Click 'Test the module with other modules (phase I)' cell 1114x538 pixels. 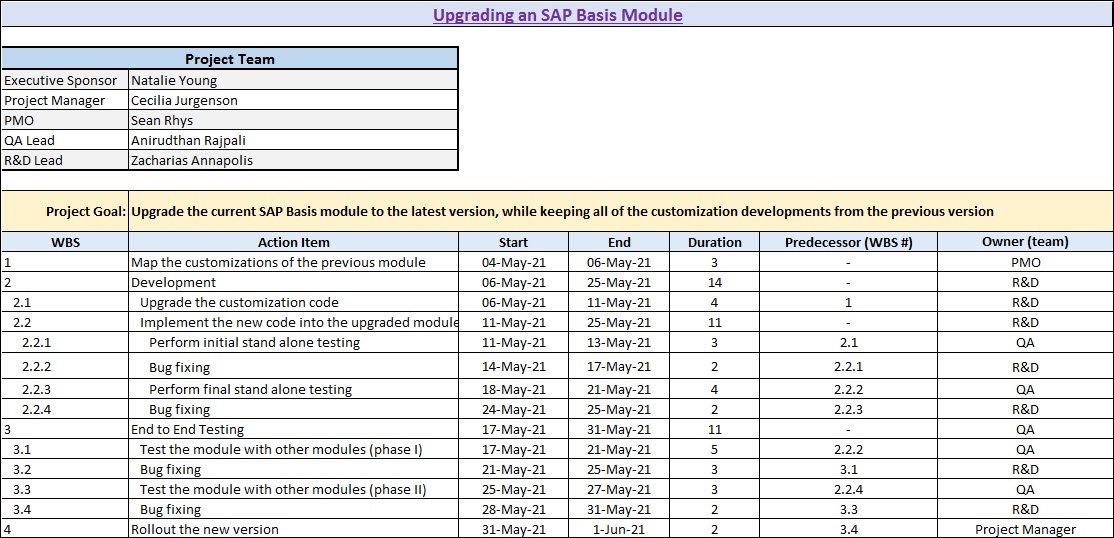[293, 449]
